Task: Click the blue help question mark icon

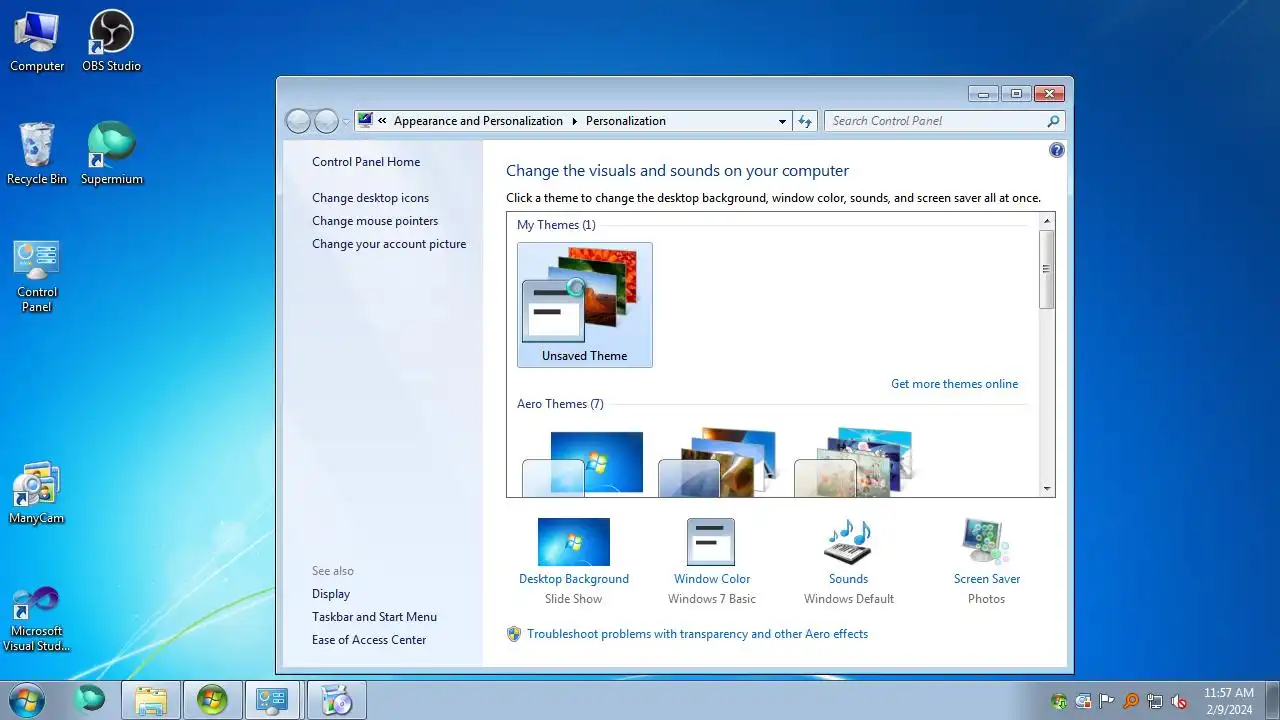Action: [1057, 150]
